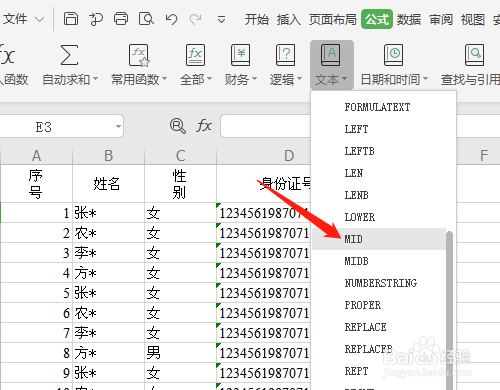Click the 全部 functions icon

point(195,55)
